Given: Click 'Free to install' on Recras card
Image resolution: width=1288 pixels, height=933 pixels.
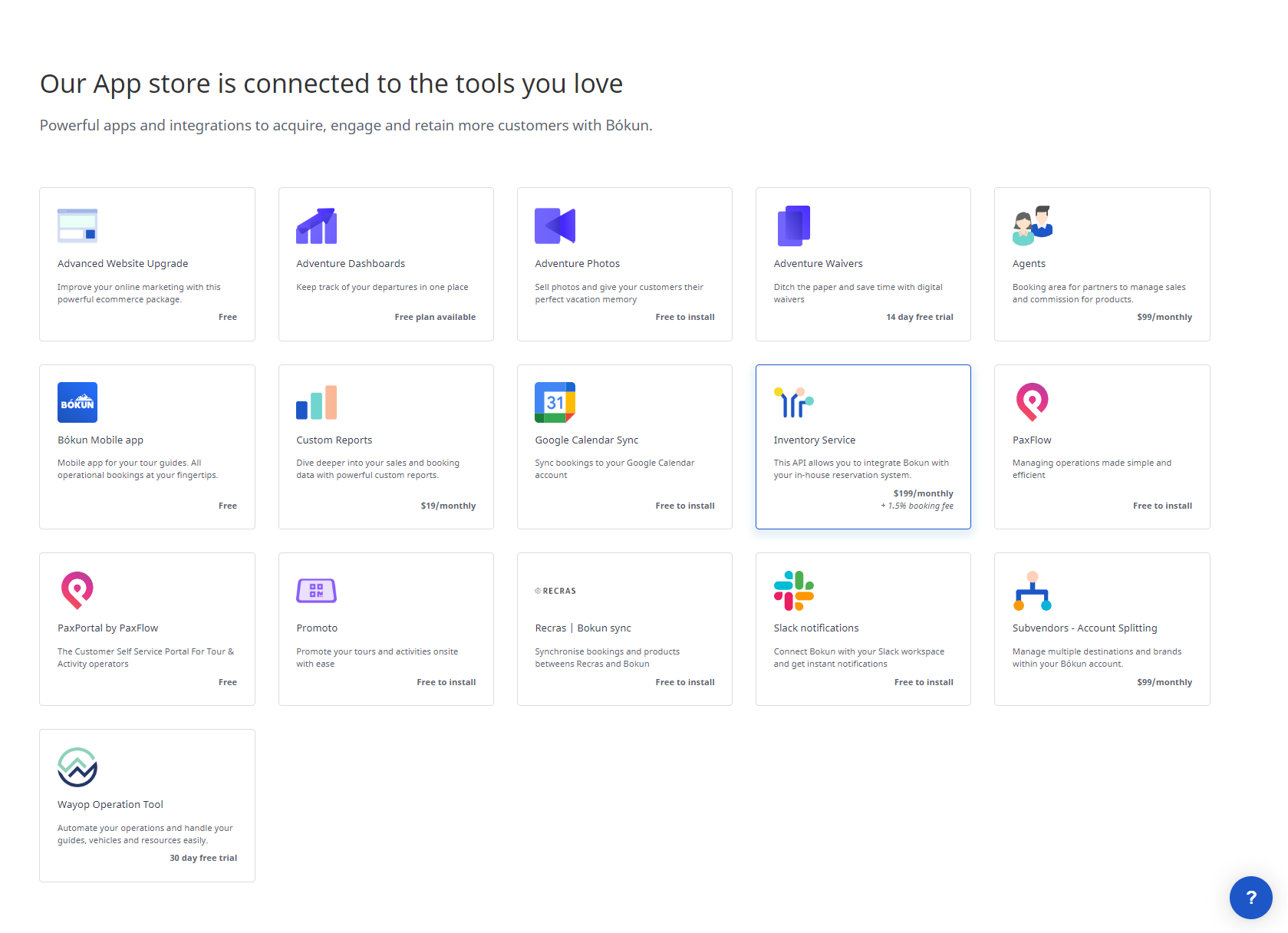Looking at the screenshot, I should (x=685, y=682).
